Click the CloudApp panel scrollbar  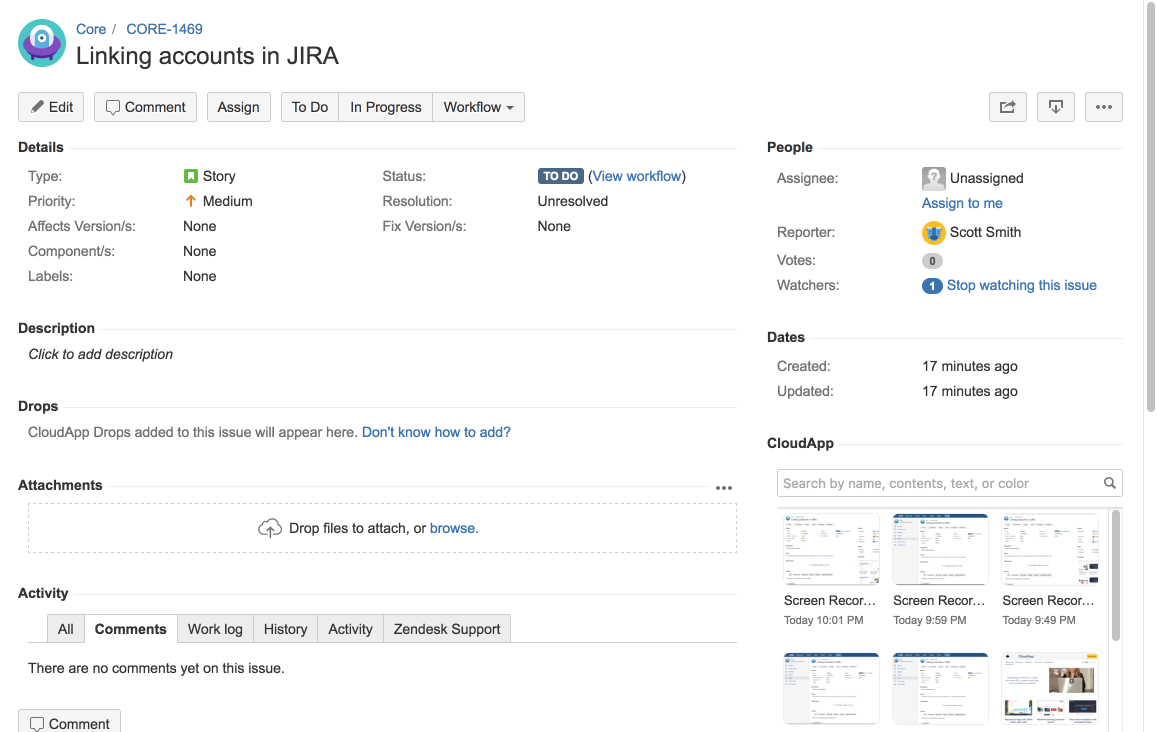pyautogui.click(x=1116, y=576)
